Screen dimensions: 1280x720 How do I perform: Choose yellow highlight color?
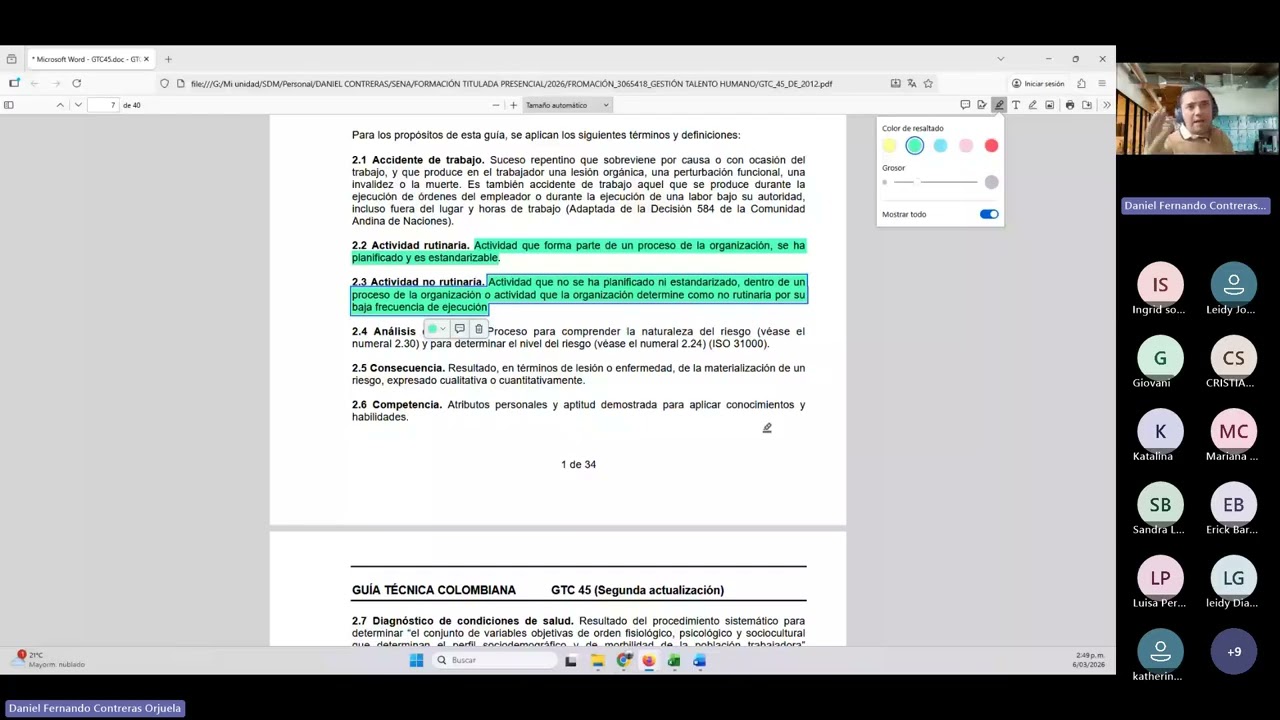click(889, 146)
